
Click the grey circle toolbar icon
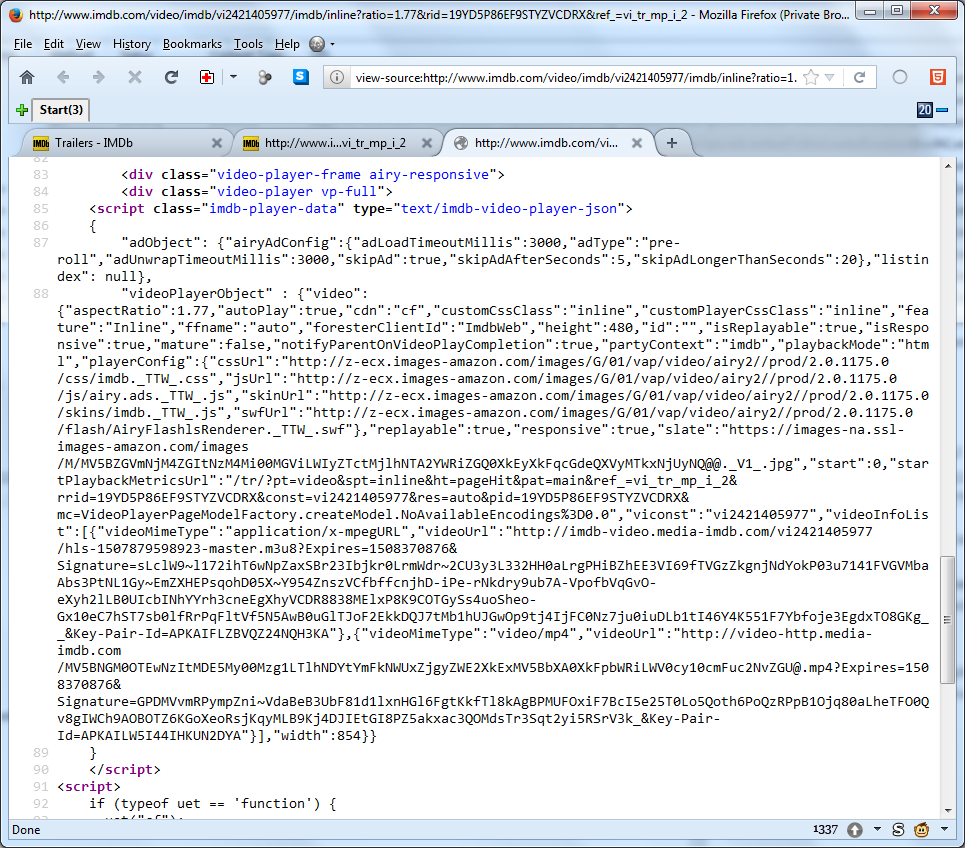(x=900, y=77)
